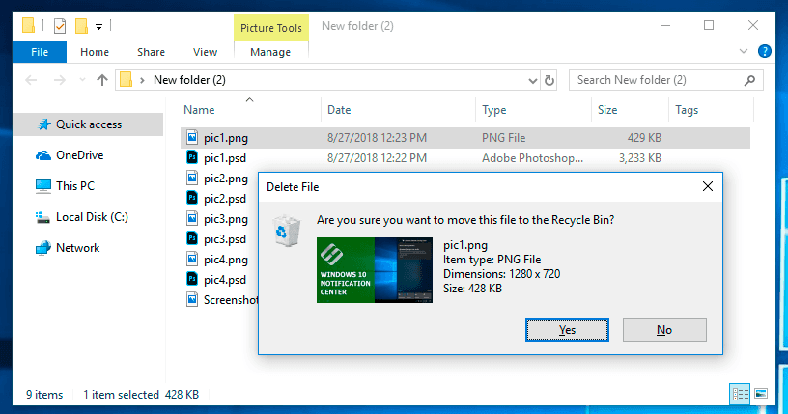Click the search magnifier icon
The width and height of the screenshot is (788, 414).
point(749,80)
